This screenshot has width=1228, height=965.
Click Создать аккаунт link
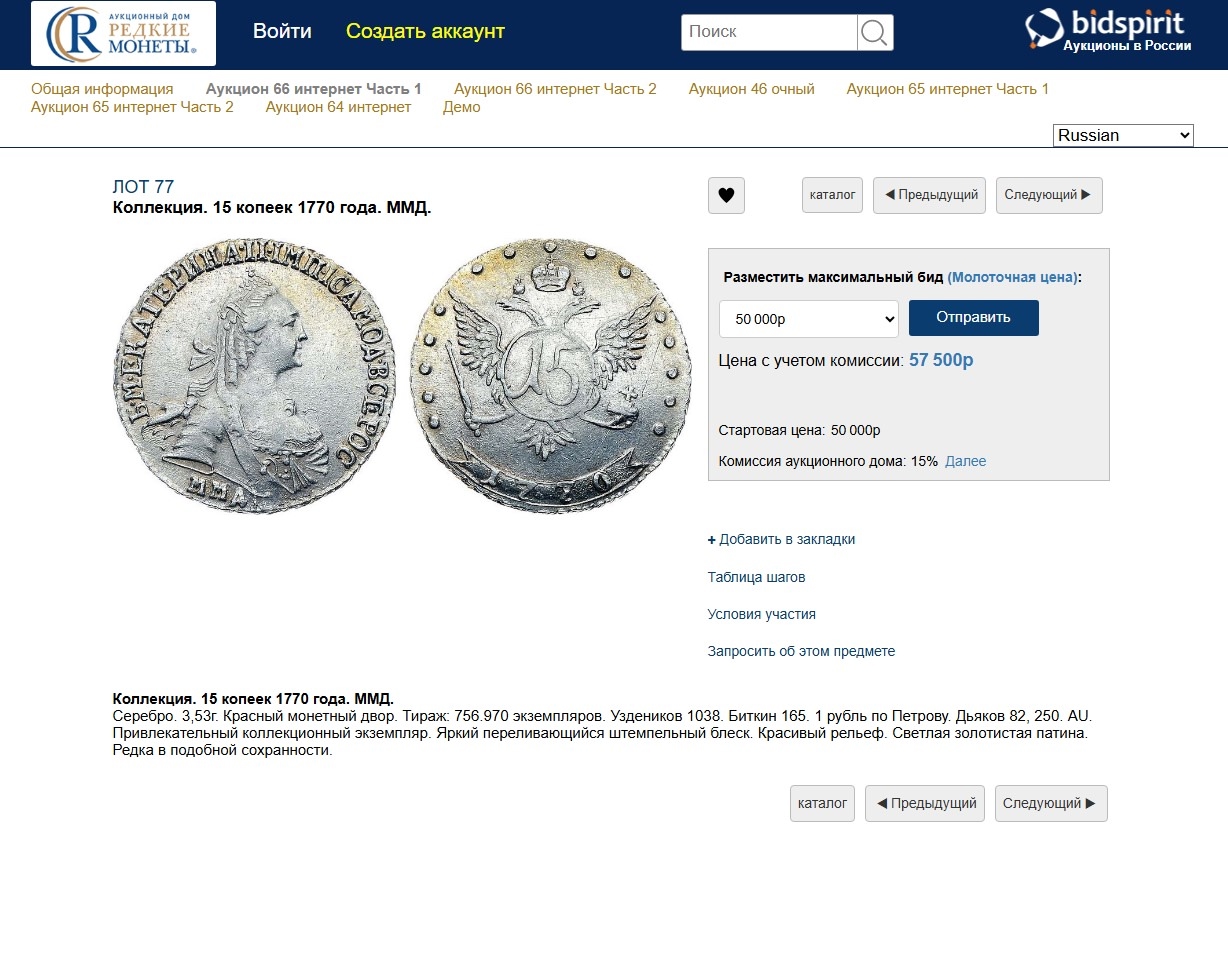(x=425, y=31)
